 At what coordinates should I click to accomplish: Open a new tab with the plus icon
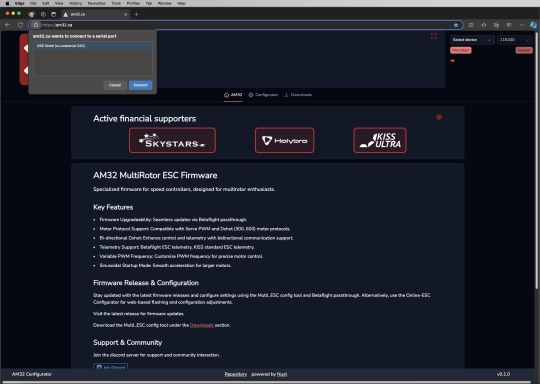pyautogui.click(x=136, y=14)
